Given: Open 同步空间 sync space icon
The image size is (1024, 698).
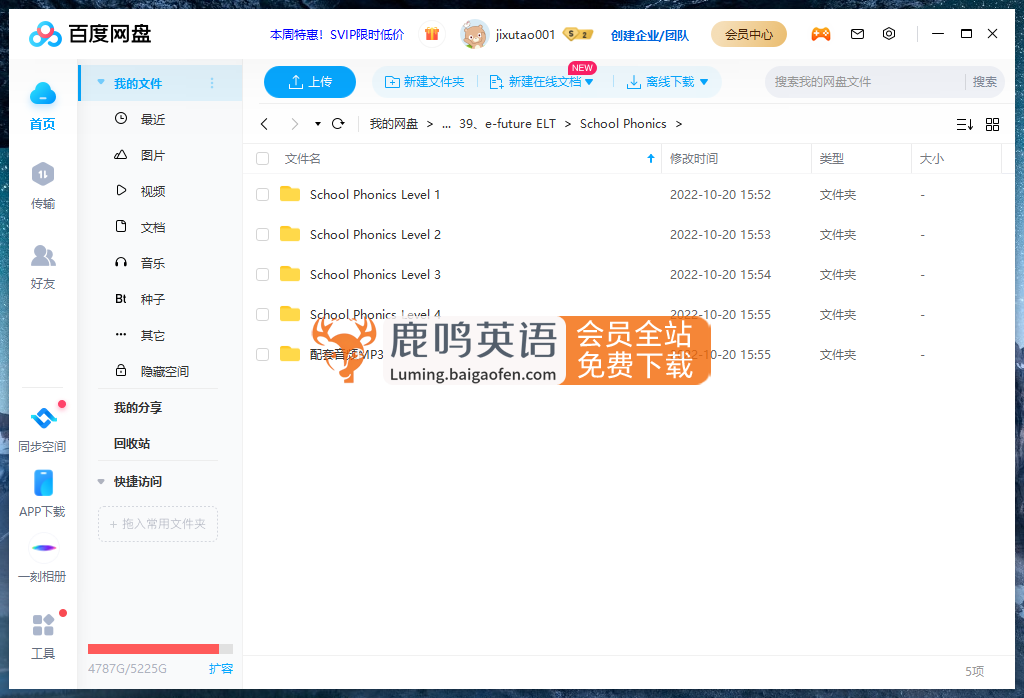Looking at the screenshot, I should (x=43, y=417).
